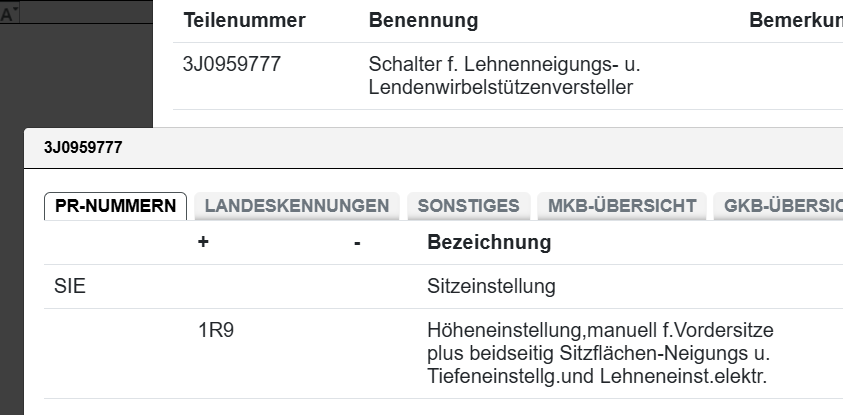The image size is (843, 415).
Task: Show the GKB-ÜBERSICHT tab
Action: pos(778,206)
